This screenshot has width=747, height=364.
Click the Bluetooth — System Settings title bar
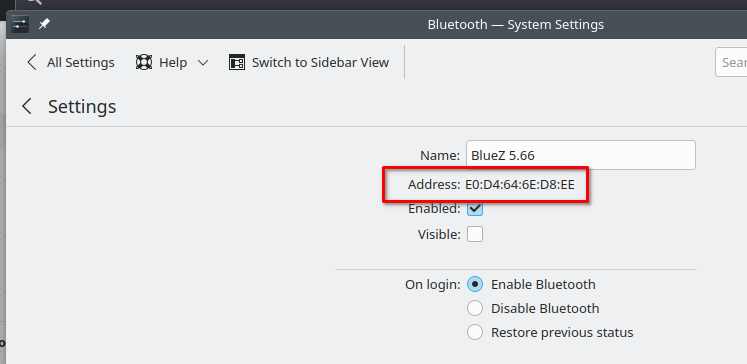point(515,24)
